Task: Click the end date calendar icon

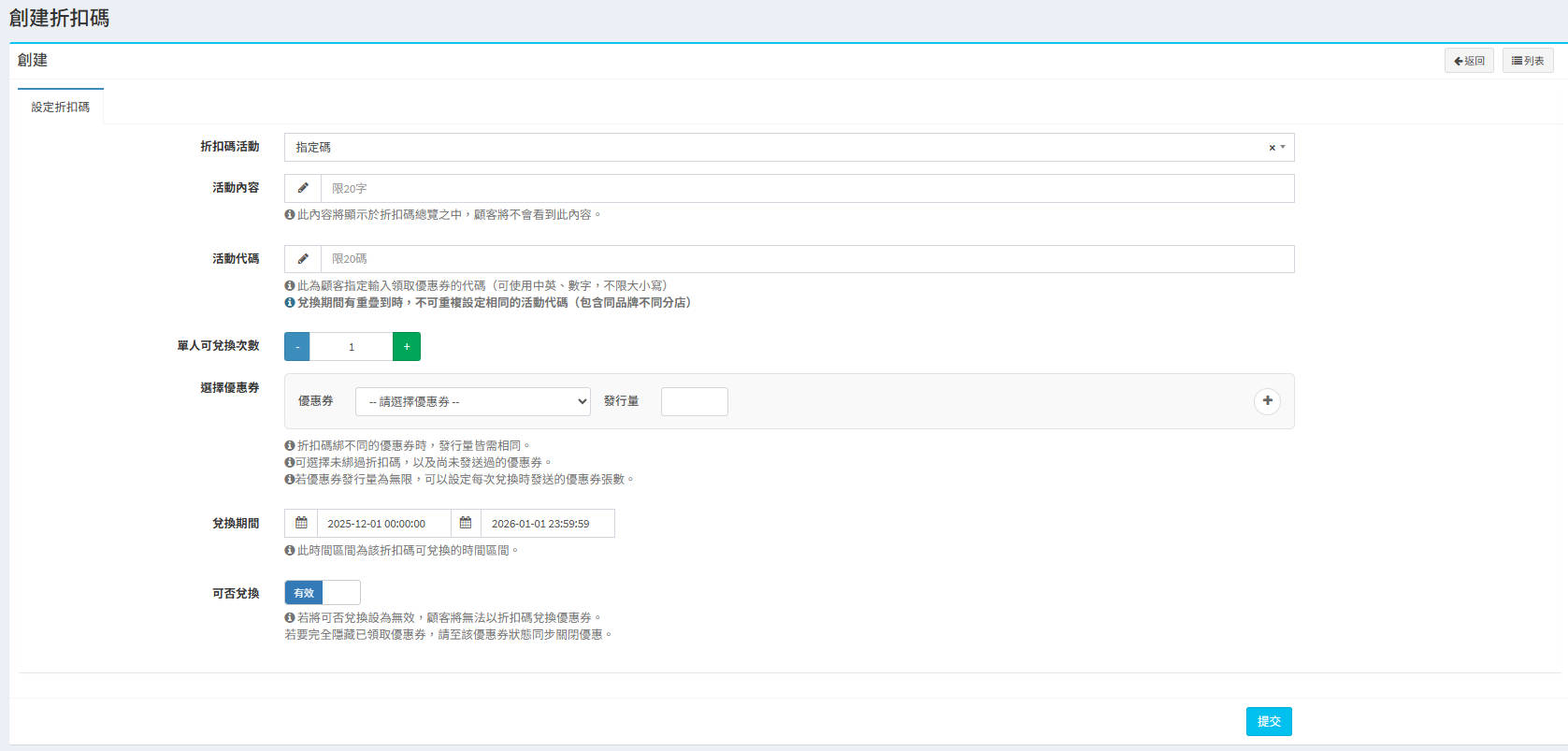Action: click(466, 523)
